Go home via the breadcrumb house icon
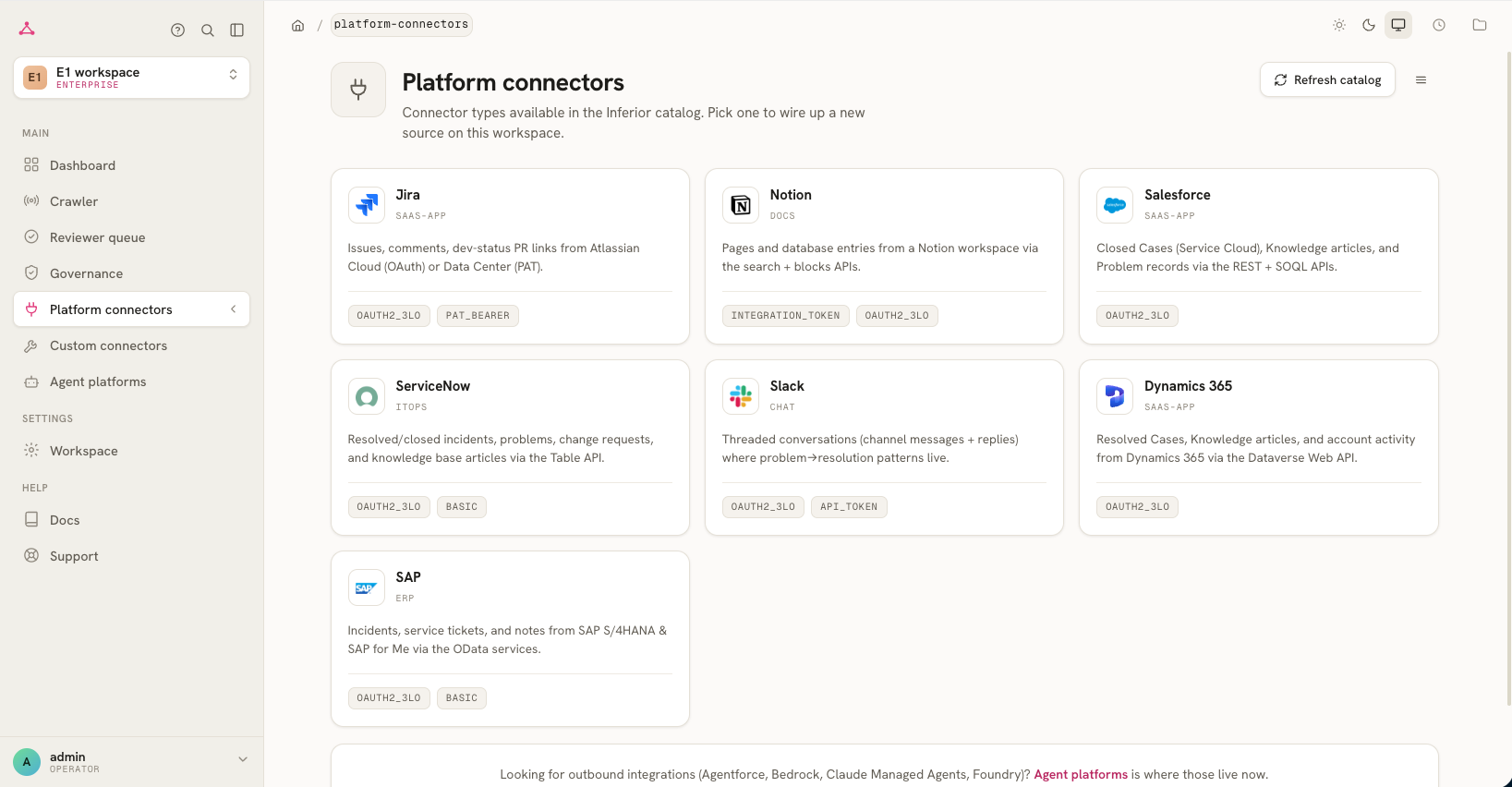1512x787 pixels. click(x=298, y=25)
